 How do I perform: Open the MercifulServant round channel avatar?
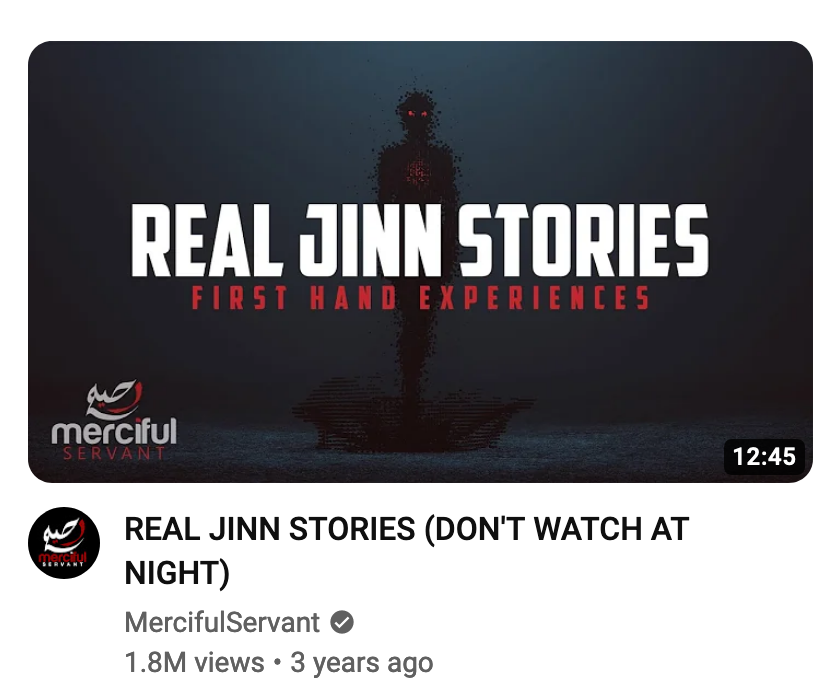(64, 543)
